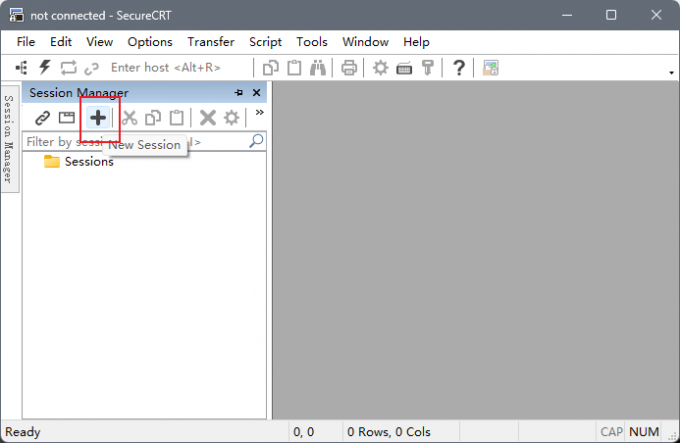Close the Session Manager panel
Screen dimensions: 680x443
pyautogui.click(x=256, y=93)
